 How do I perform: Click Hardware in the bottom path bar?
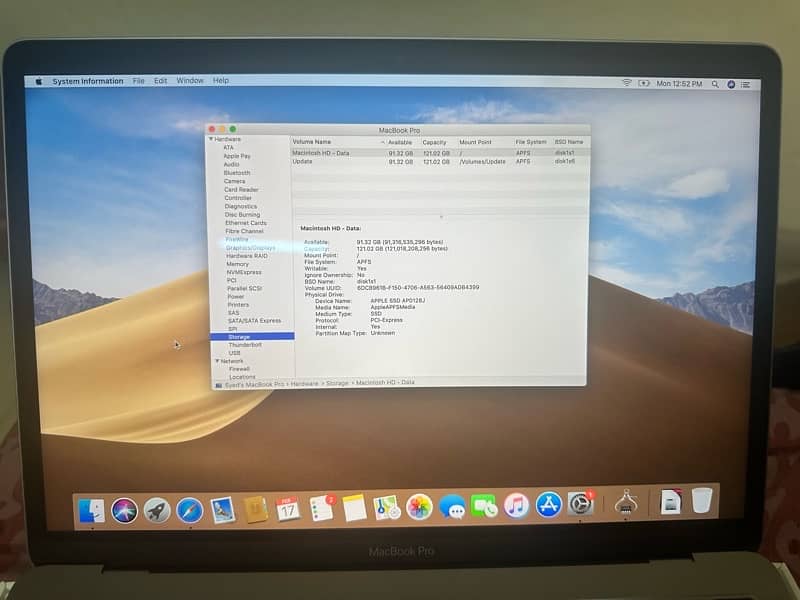click(x=306, y=383)
